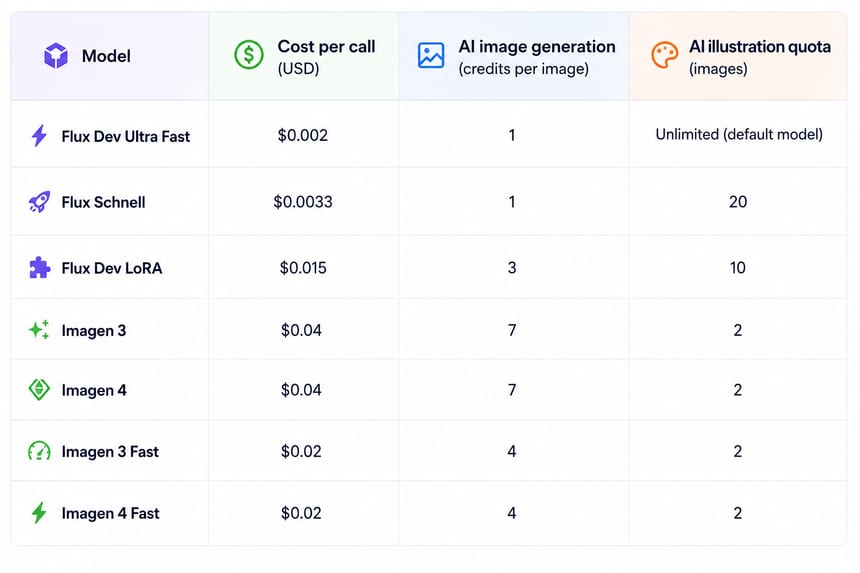Click the $0.02 cost for Imagen 3 Fast
Viewport: 860px width, 573px height.
click(x=301, y=451)
